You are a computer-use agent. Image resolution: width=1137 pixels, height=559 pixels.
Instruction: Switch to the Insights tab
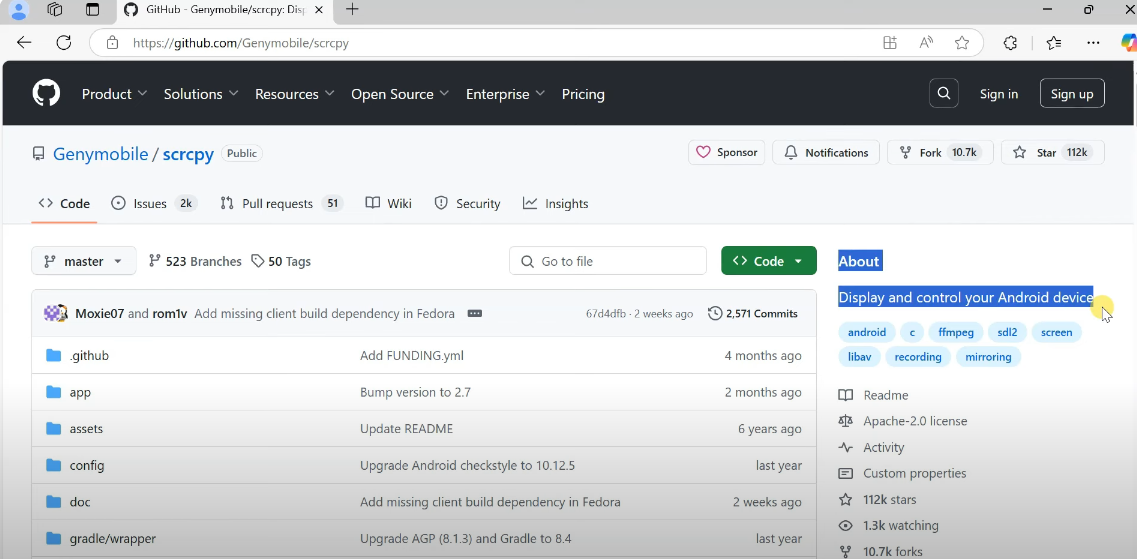[x=555, y=204]
